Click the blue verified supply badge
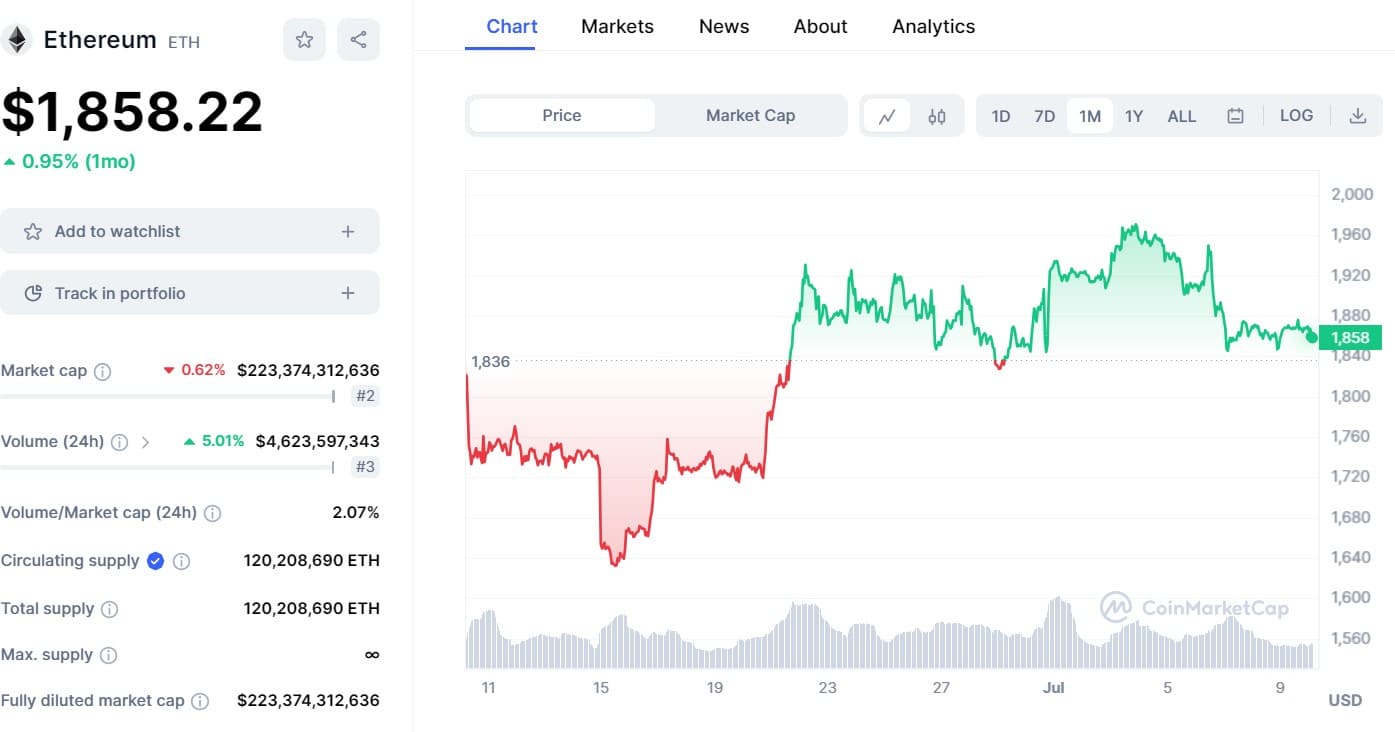The width and height of the screenshot is (1395, 732). click(x=155, y=561)
